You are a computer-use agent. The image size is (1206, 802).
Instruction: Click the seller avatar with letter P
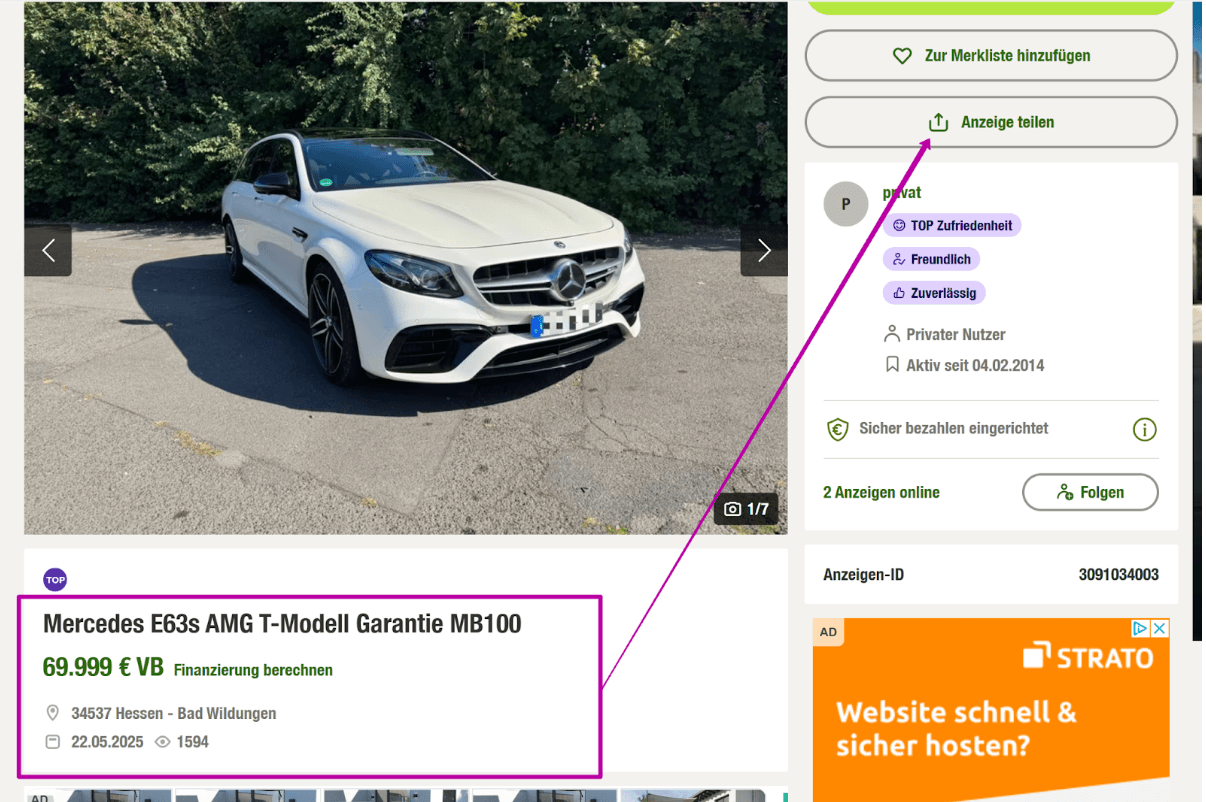[846, 204]
